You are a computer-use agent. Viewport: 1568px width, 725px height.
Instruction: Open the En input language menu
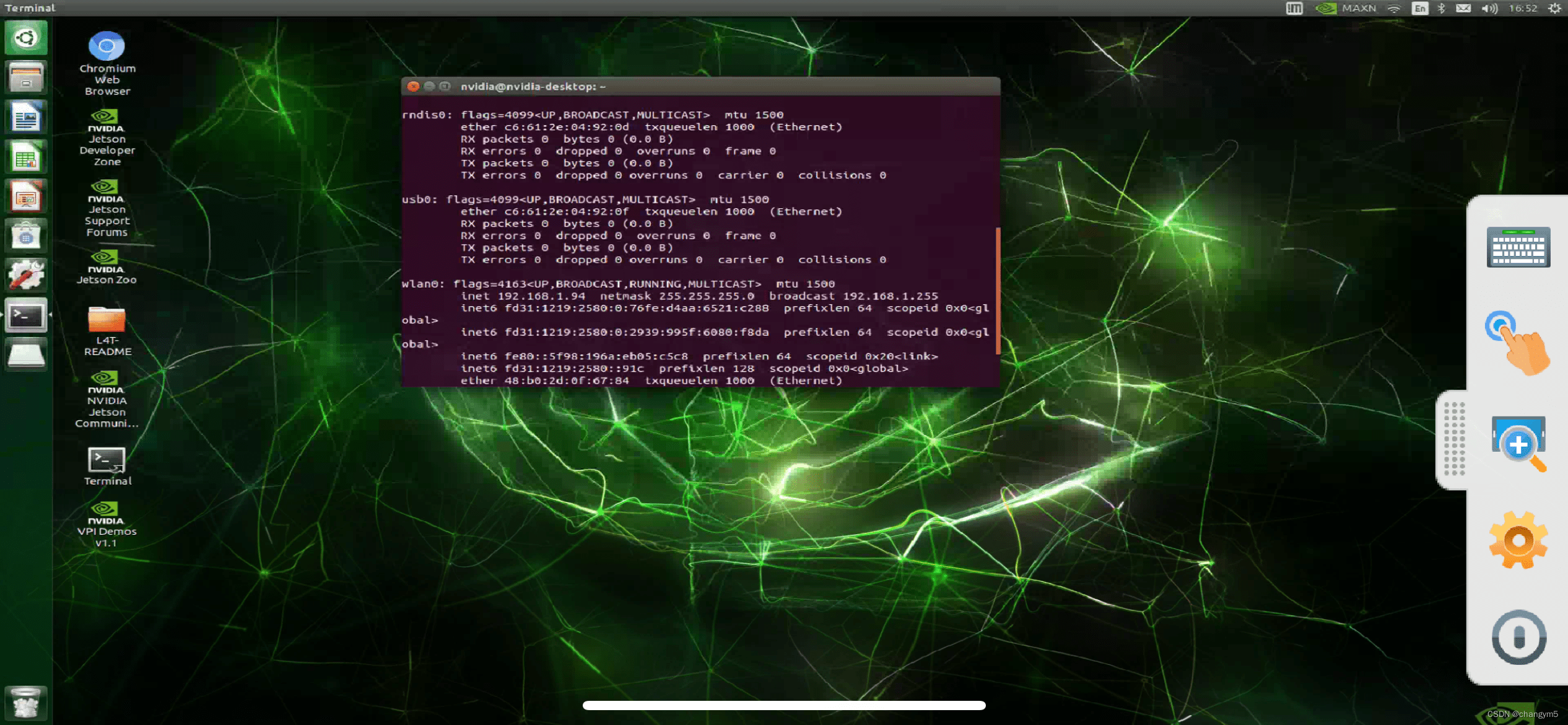(1419, 8)
